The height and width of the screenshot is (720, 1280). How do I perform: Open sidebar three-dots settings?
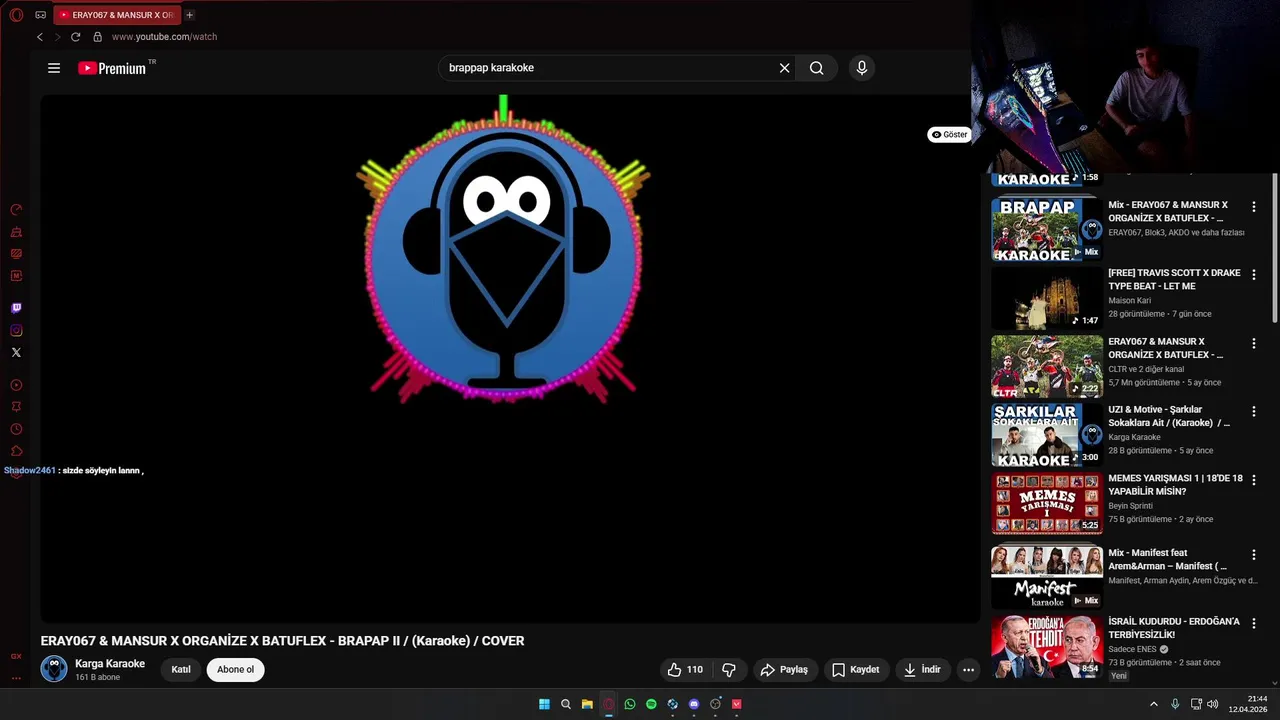coord(16,678)
